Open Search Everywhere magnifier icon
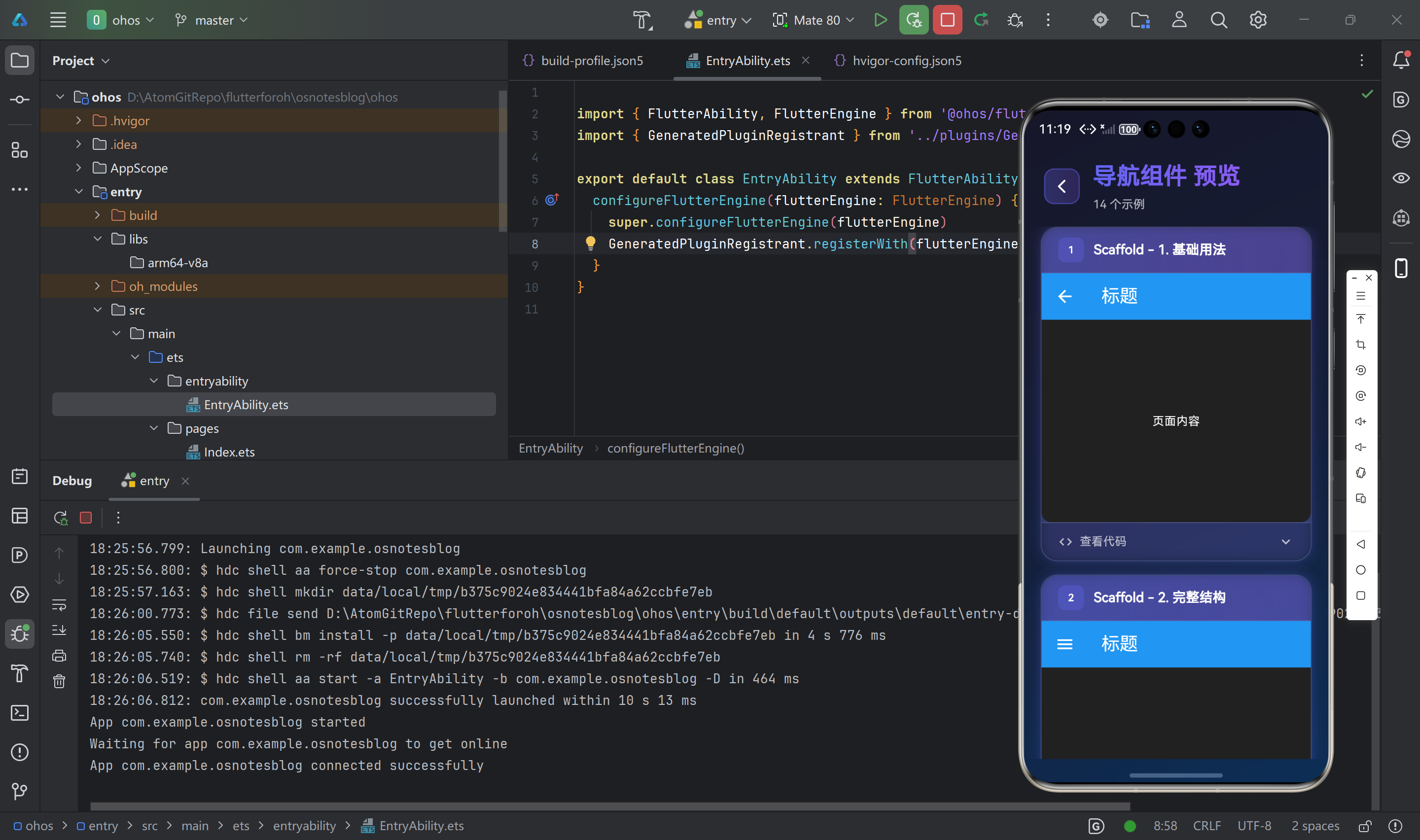The image size is (1420, 840). (x=1218, y=20)
